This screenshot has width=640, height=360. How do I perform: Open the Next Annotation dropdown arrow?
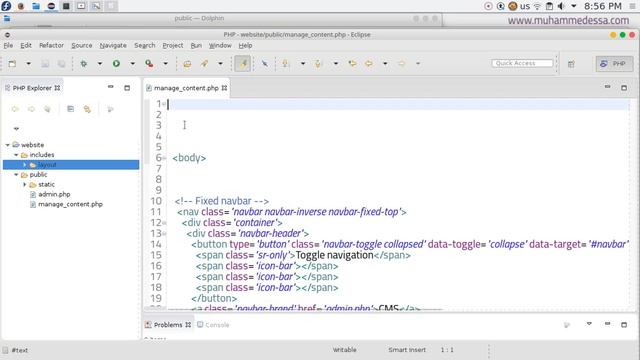(x=303, y=64)
